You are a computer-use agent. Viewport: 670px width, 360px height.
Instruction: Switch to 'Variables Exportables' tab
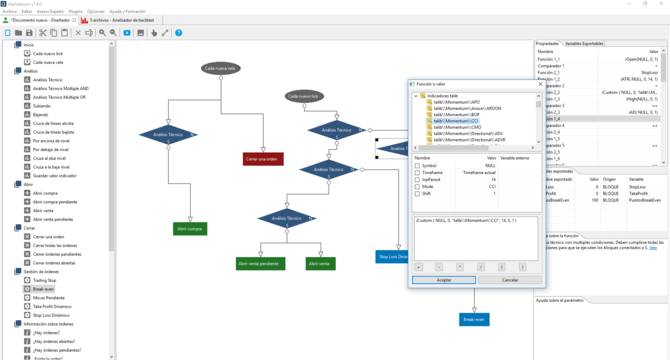pyautogui.click(x=584, y=44)
